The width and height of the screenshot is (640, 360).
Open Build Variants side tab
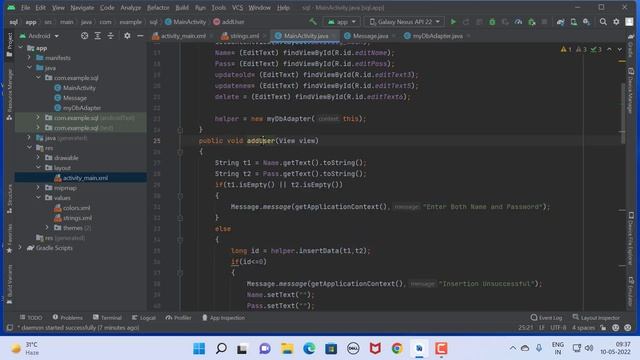9,284
